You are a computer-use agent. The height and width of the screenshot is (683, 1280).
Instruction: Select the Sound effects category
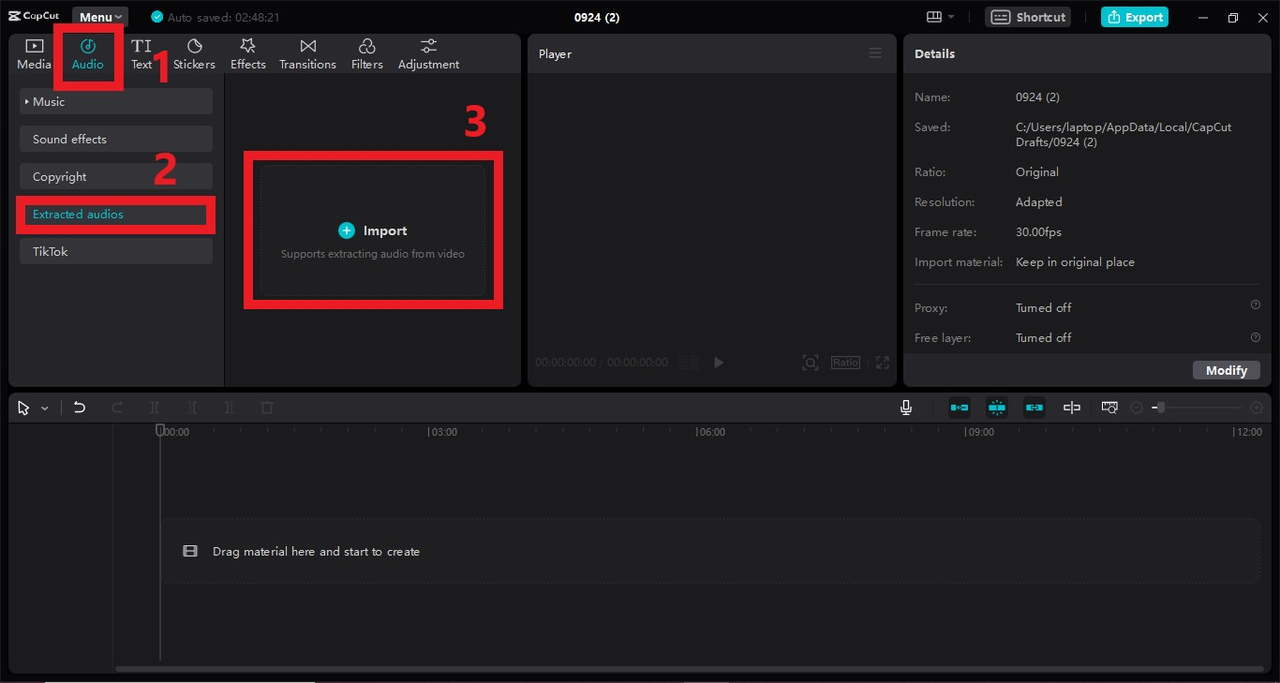115,139
